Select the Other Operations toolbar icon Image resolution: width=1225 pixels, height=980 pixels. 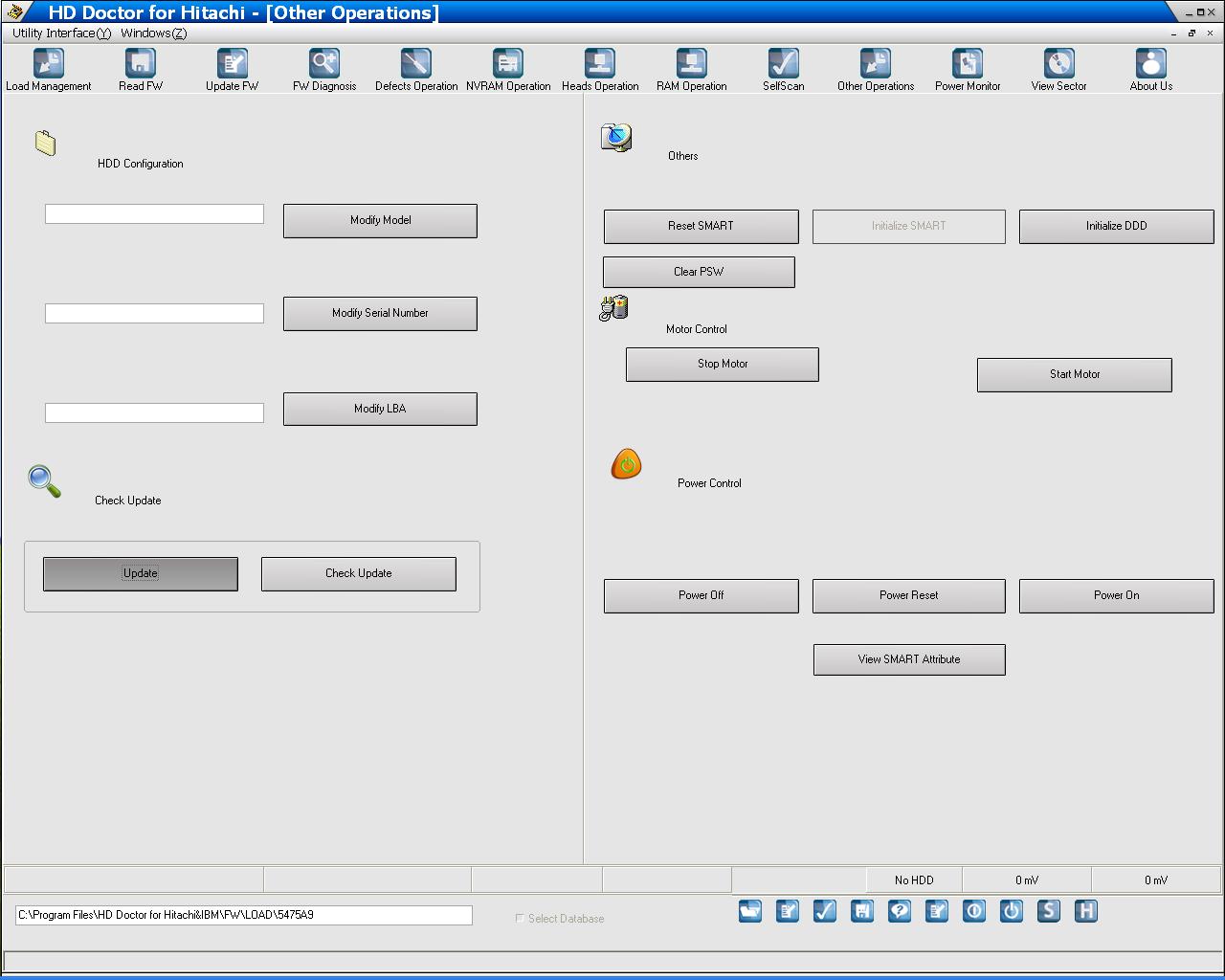pos(876,63)
